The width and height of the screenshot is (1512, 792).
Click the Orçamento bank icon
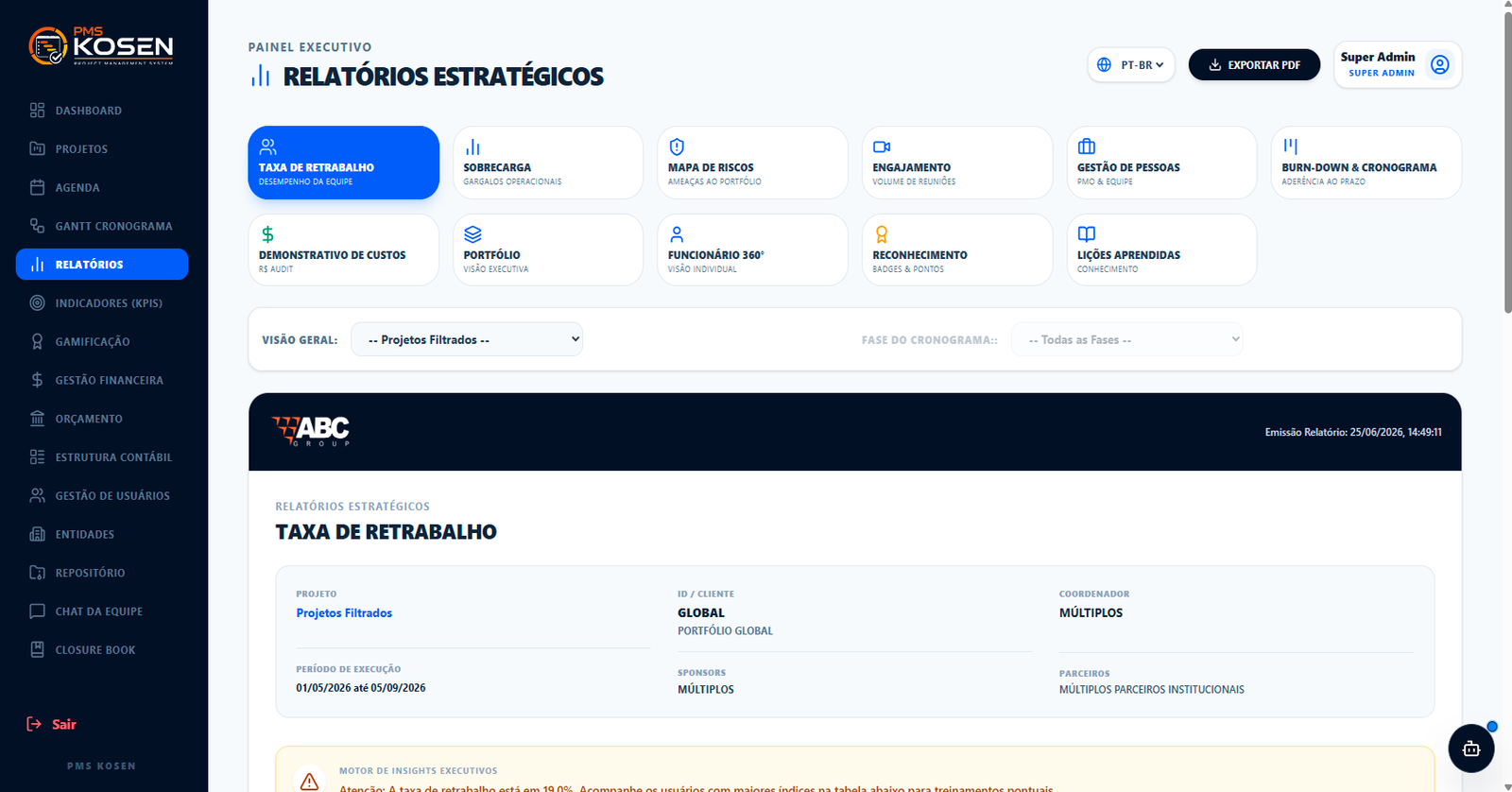pos(37,419)
